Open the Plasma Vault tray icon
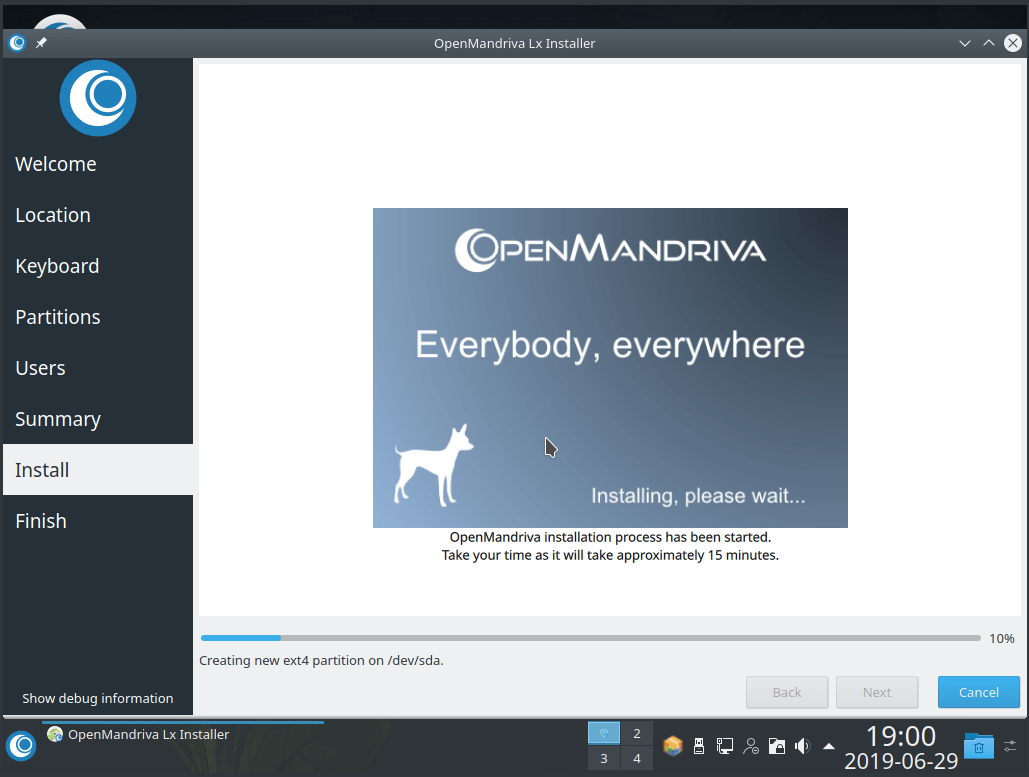Screen dimensions: 1029x777 (x=776, y=745)
